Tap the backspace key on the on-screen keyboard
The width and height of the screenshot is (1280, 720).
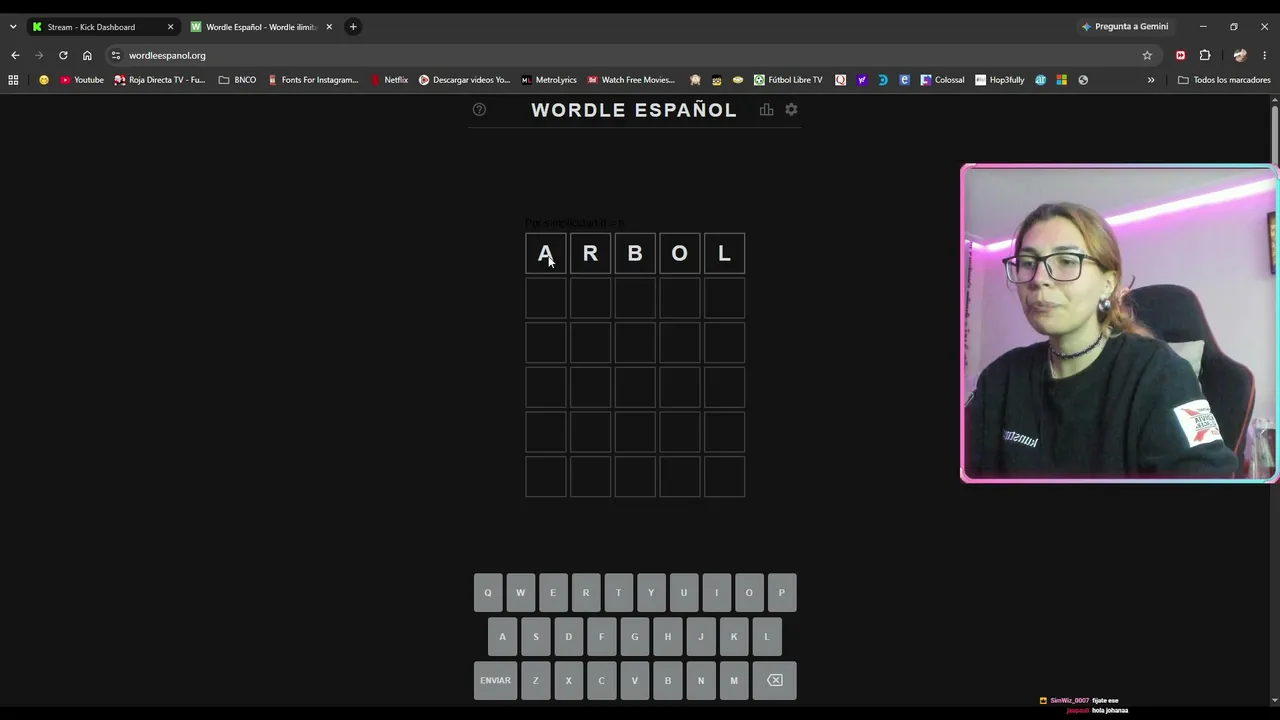point(775,680)
